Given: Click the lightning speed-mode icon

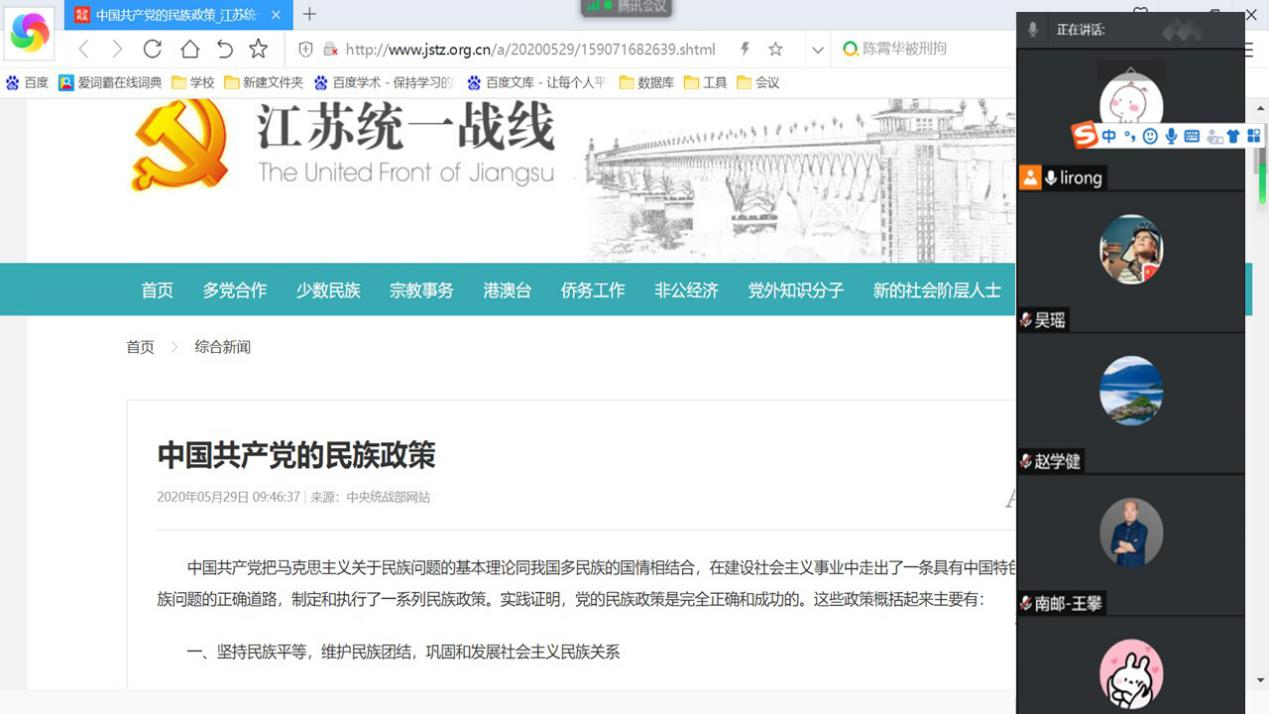Looking at the screenshot, I should click(745, 49).
